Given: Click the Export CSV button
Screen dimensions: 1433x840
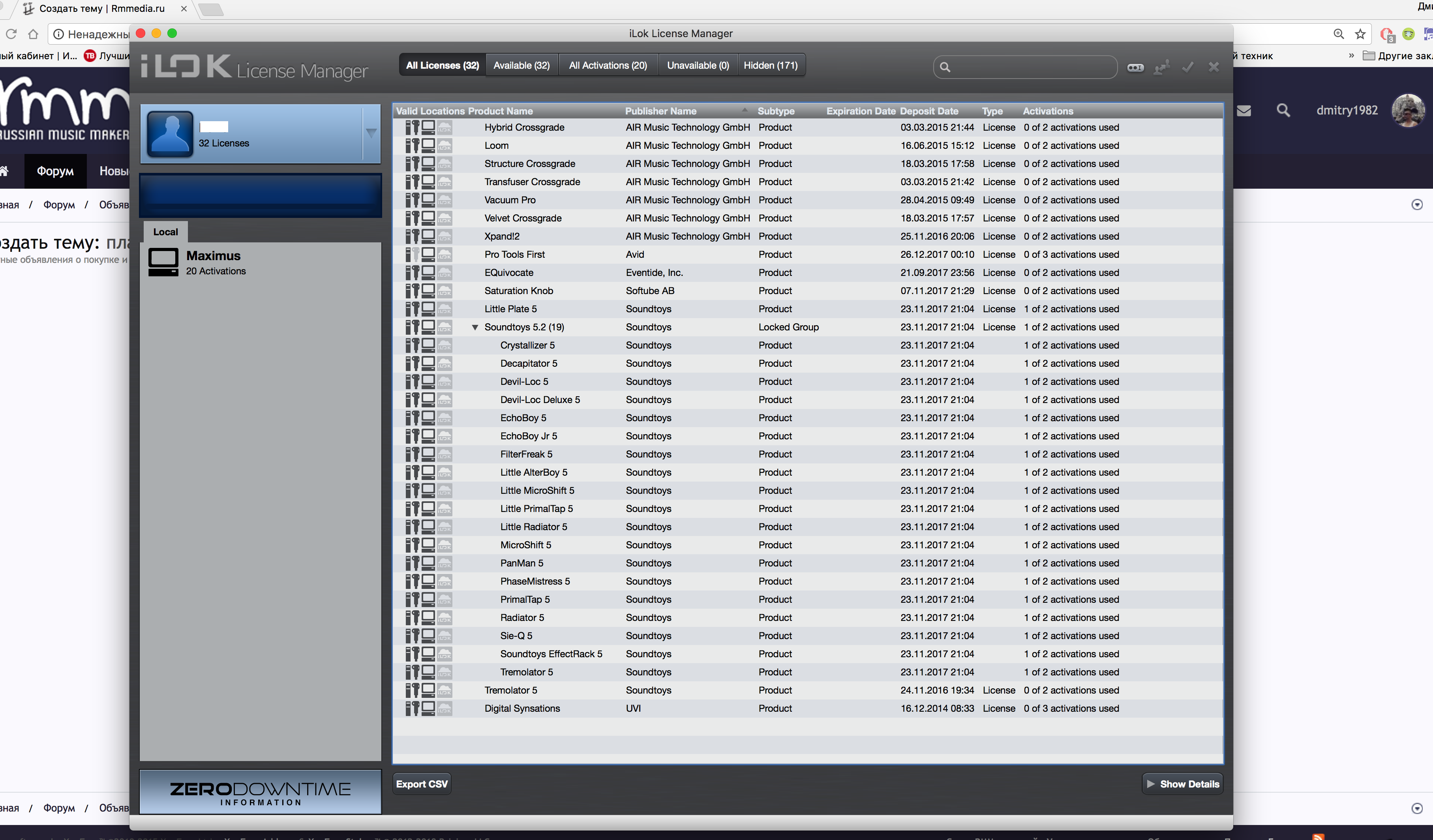Looking at the screenshot, I should click(x=421, y=784).
